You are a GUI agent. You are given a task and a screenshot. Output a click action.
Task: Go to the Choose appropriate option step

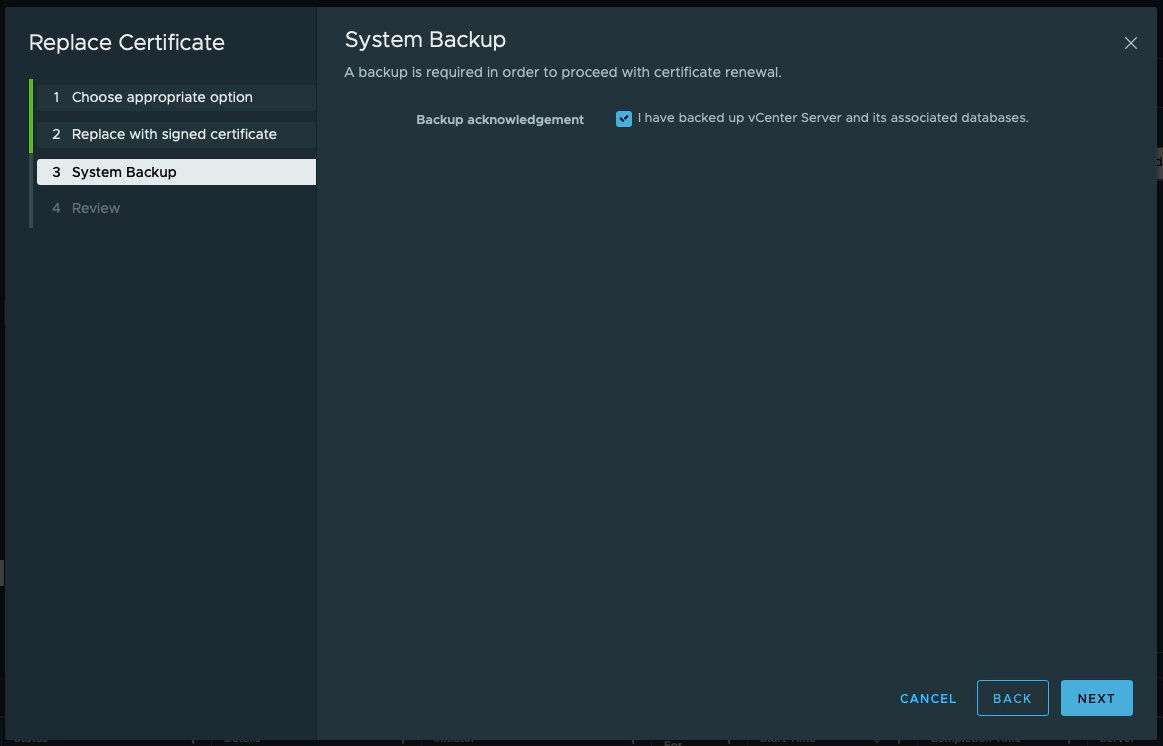tap(162, 97)
